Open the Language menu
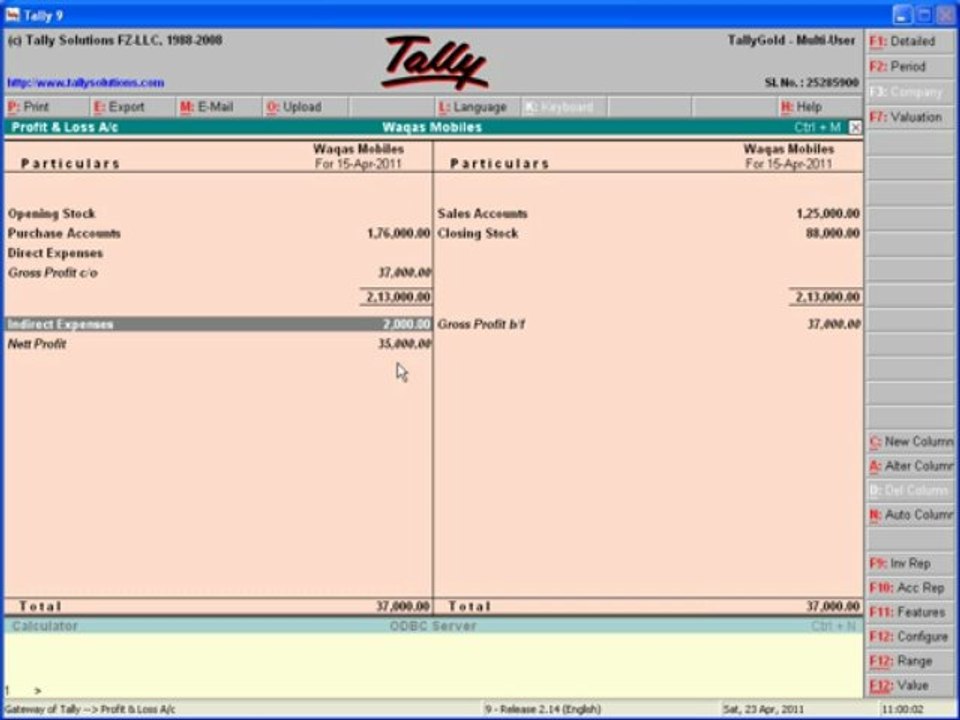This screenshot has width=960, height=720. [477, 107]
